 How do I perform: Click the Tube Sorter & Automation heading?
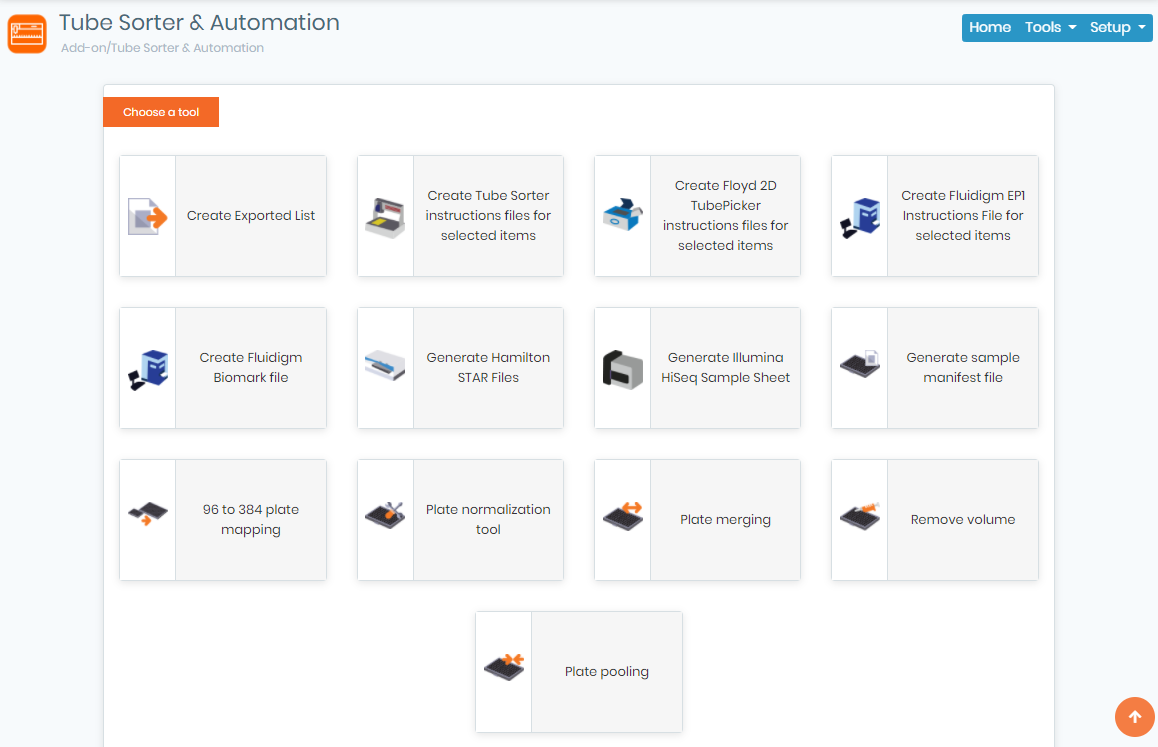(199, 22)
